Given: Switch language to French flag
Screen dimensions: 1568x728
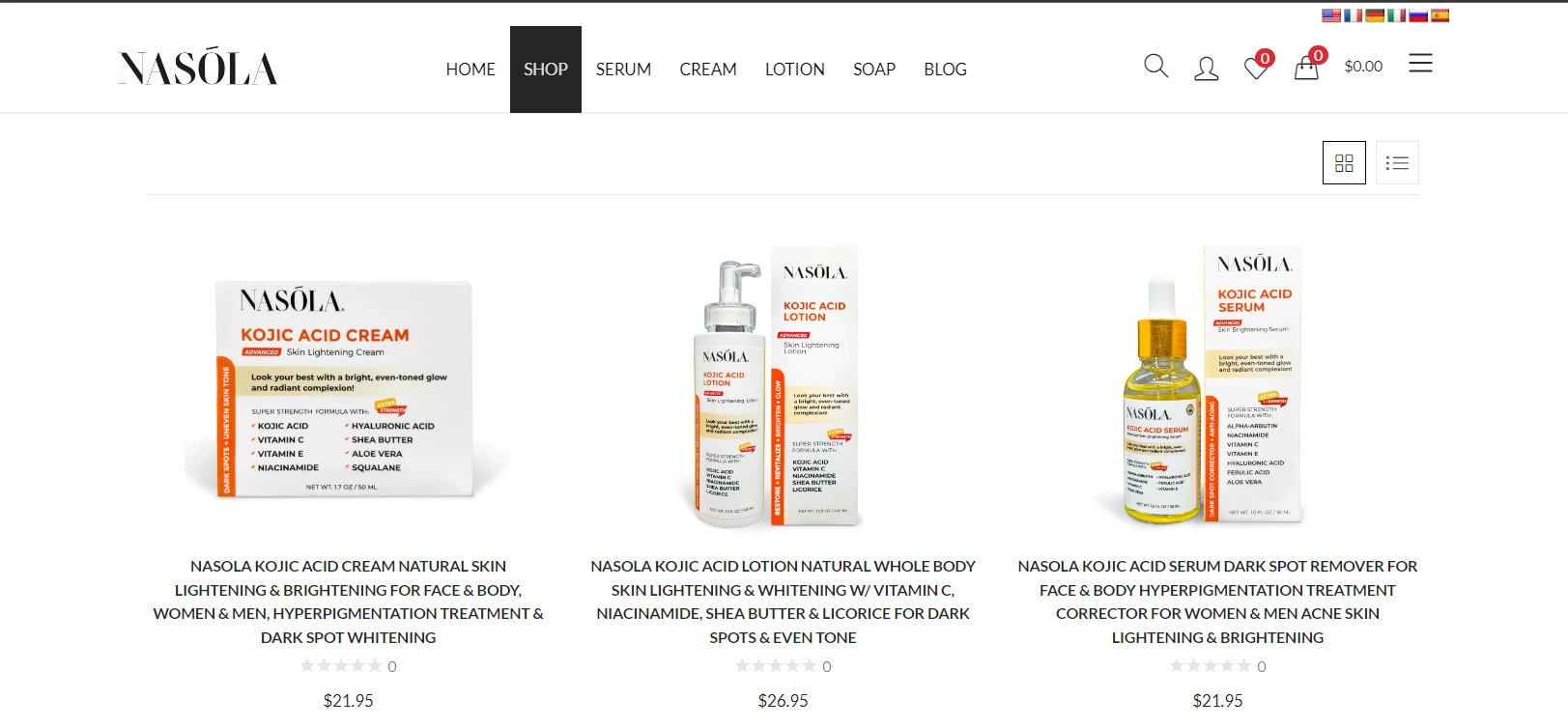Looking at the screenshot, I should (x=1354, y=15).
